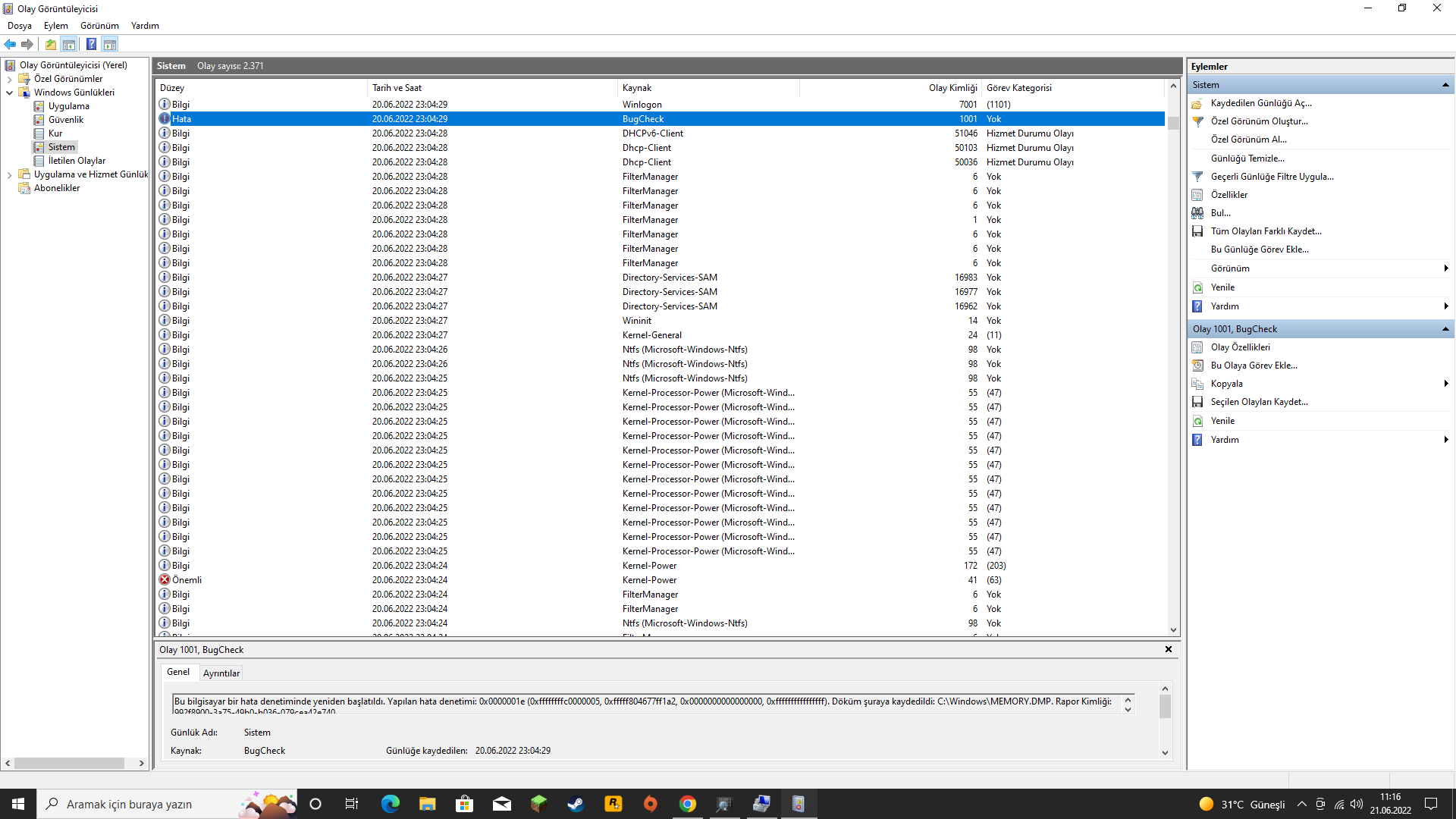1456x819 pixels.
Task: Click Kaydedilen Günlüğü Aç folder icon
Action: [x=1197, y=103]
